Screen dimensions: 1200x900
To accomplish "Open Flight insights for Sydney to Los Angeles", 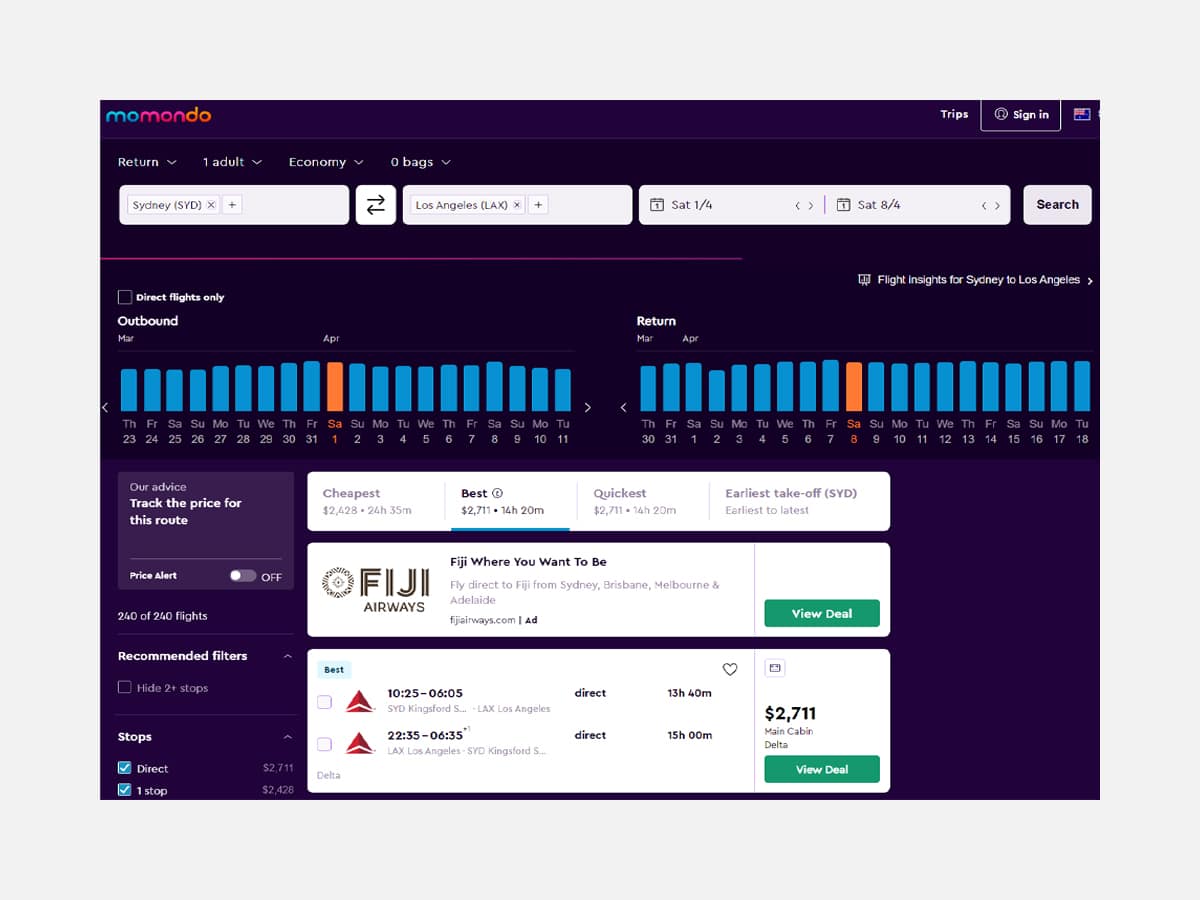I will point(976,280).
